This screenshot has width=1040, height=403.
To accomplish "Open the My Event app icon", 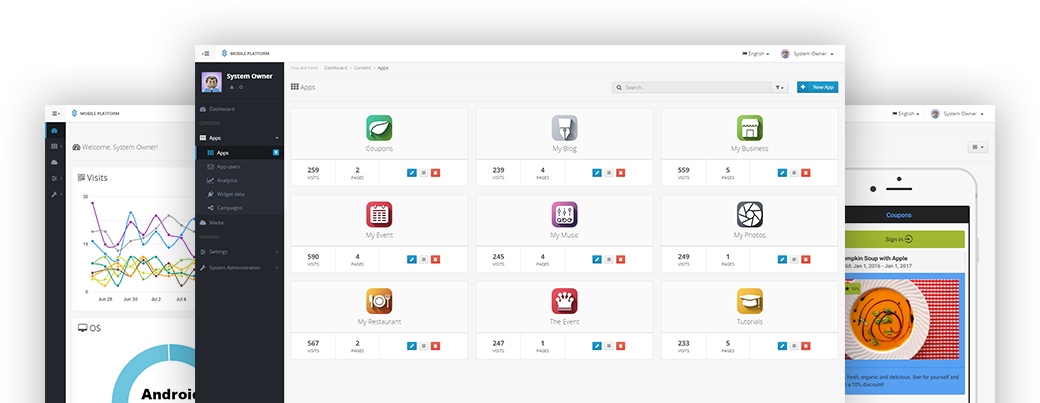I will (x=379, y=214).
